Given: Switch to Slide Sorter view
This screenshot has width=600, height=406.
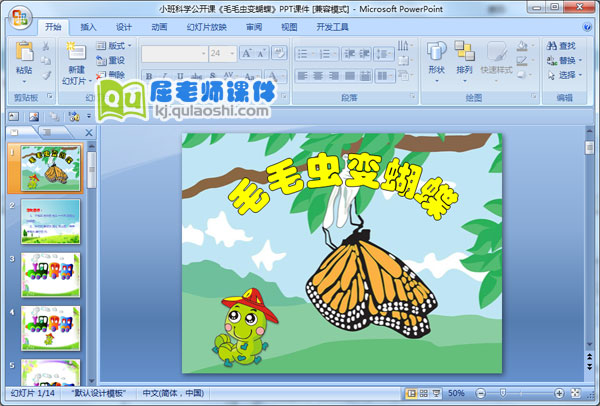Looking at the screenshot, I should point(424,393).
